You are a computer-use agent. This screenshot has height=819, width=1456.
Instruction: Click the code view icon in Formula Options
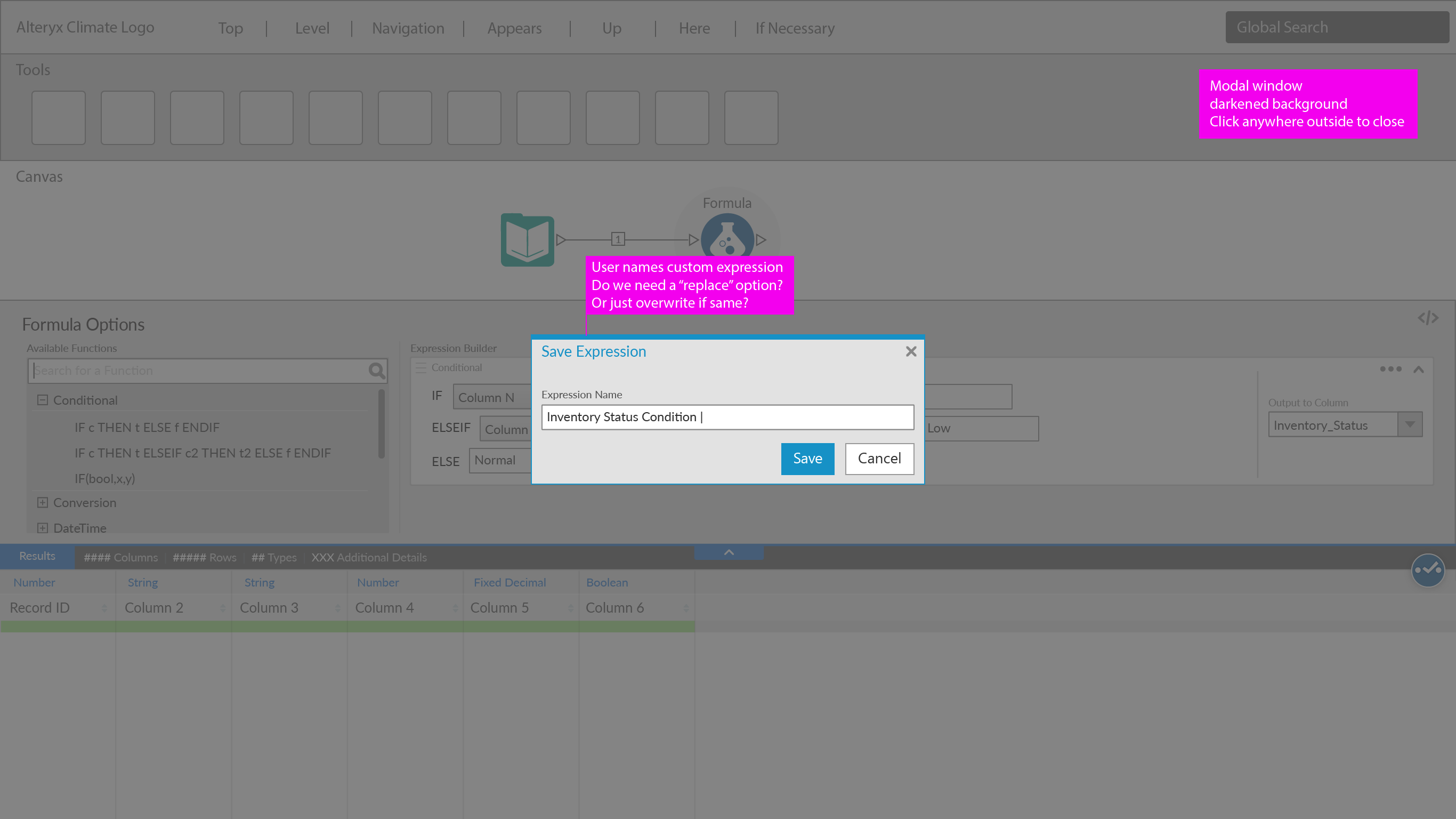[x=1427, y=318]
